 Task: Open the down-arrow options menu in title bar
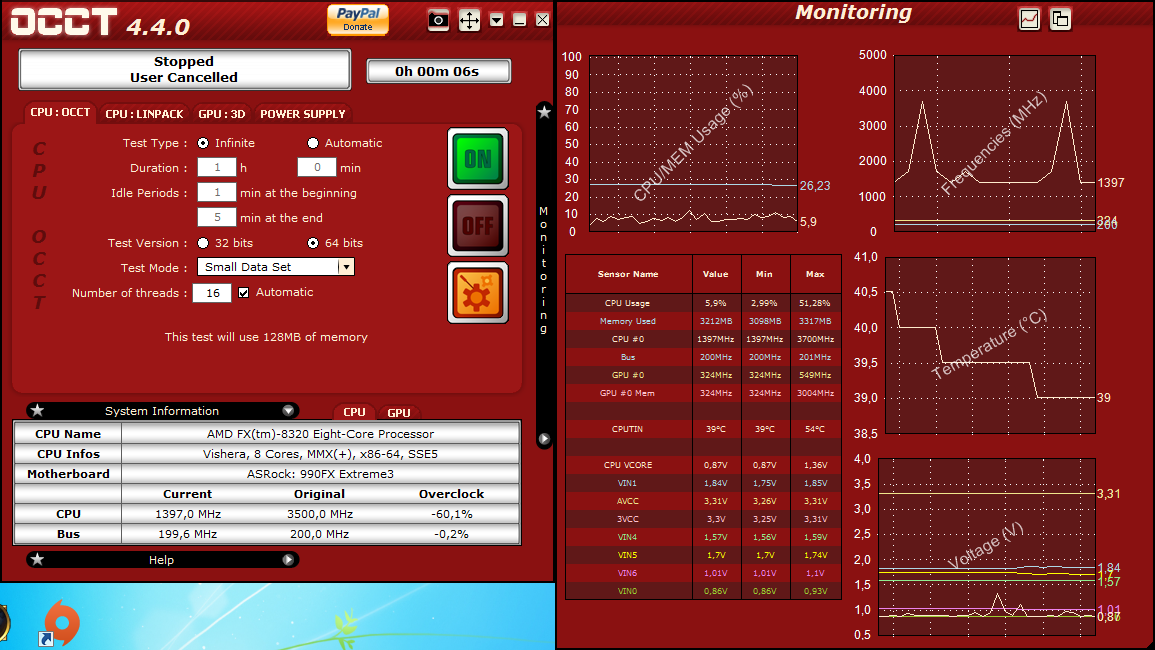(x=496, y=20)
